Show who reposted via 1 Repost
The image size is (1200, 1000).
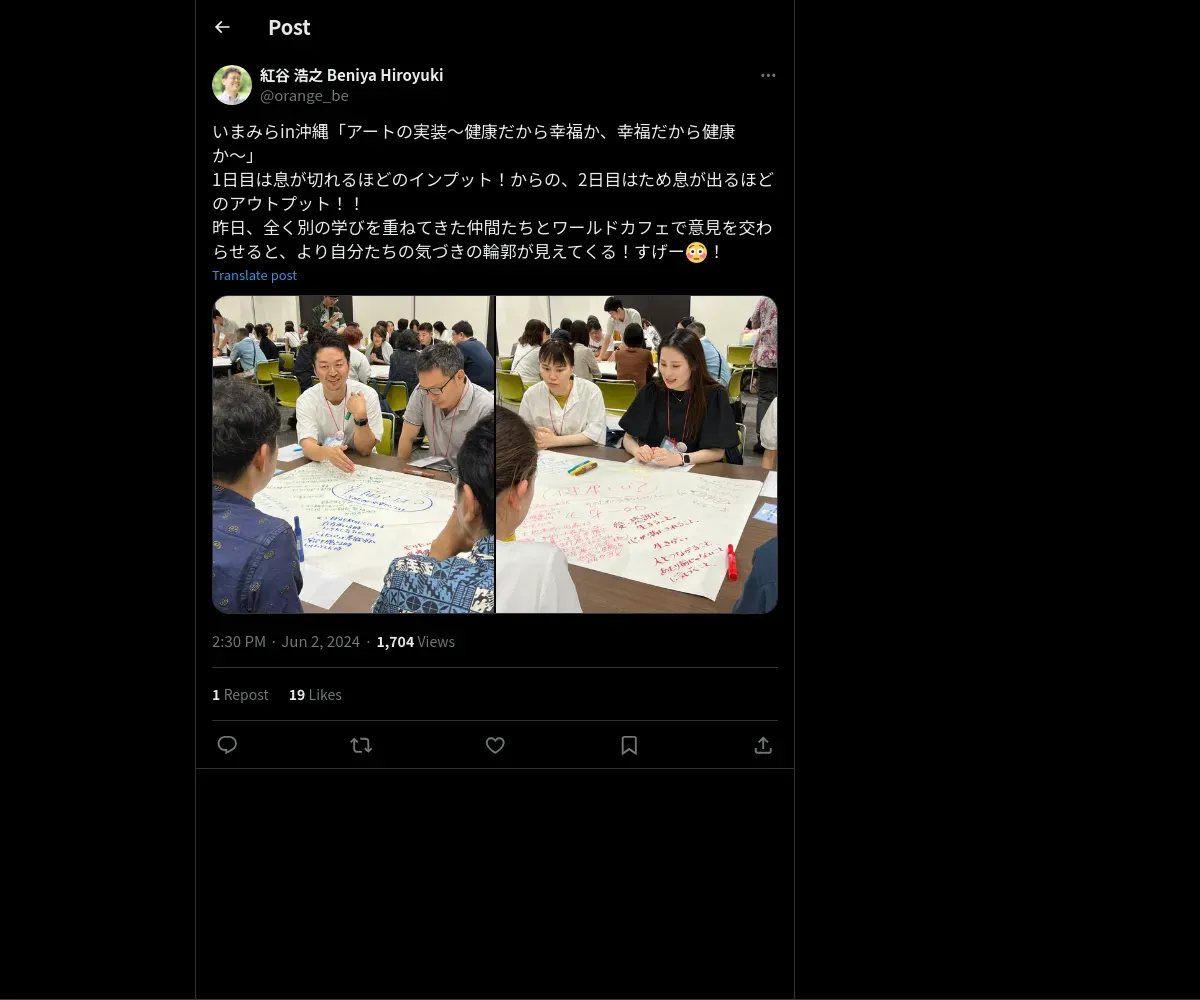pyautogui.click(x=240, y=694)
